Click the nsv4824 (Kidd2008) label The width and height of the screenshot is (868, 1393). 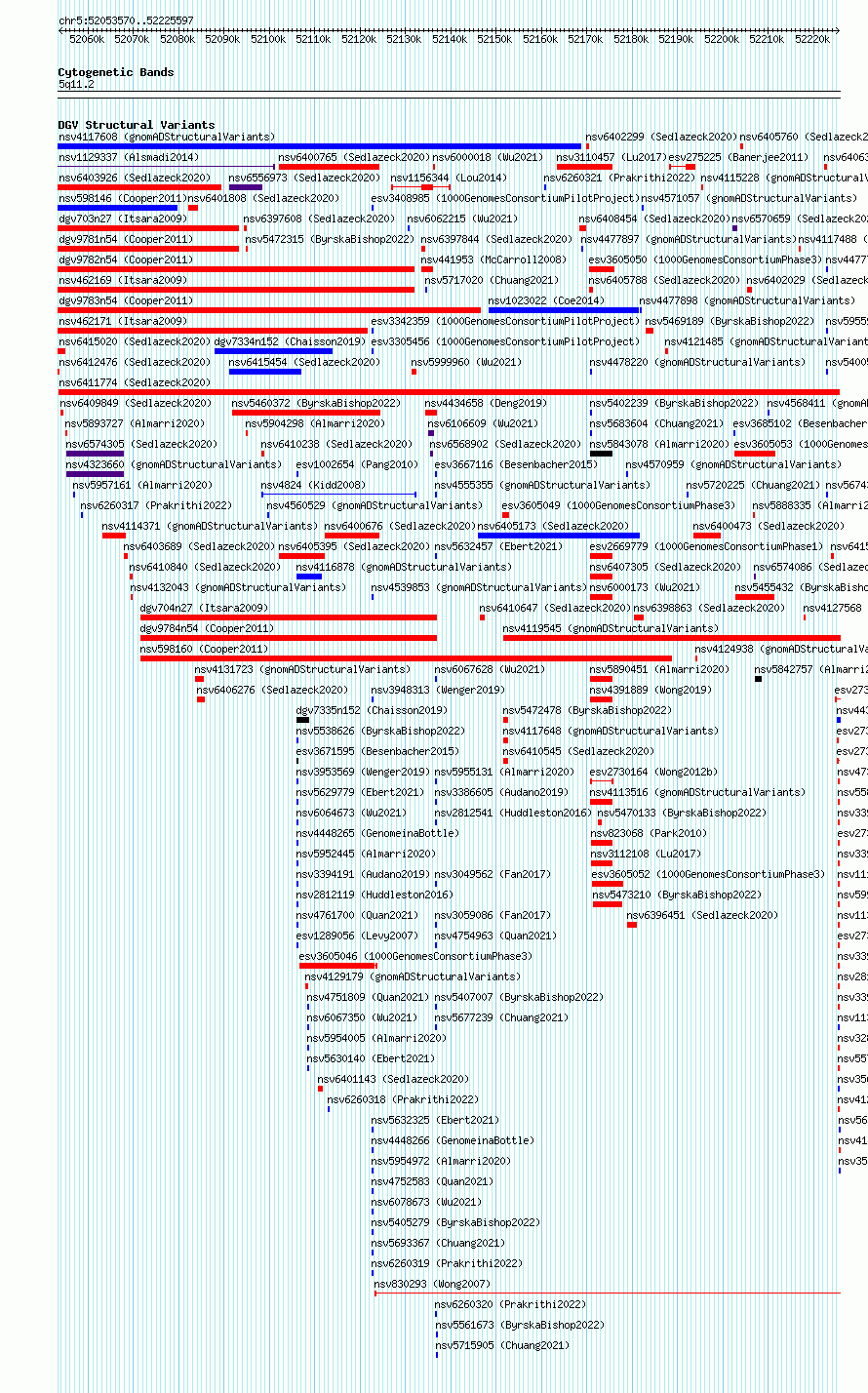(313, 485)
